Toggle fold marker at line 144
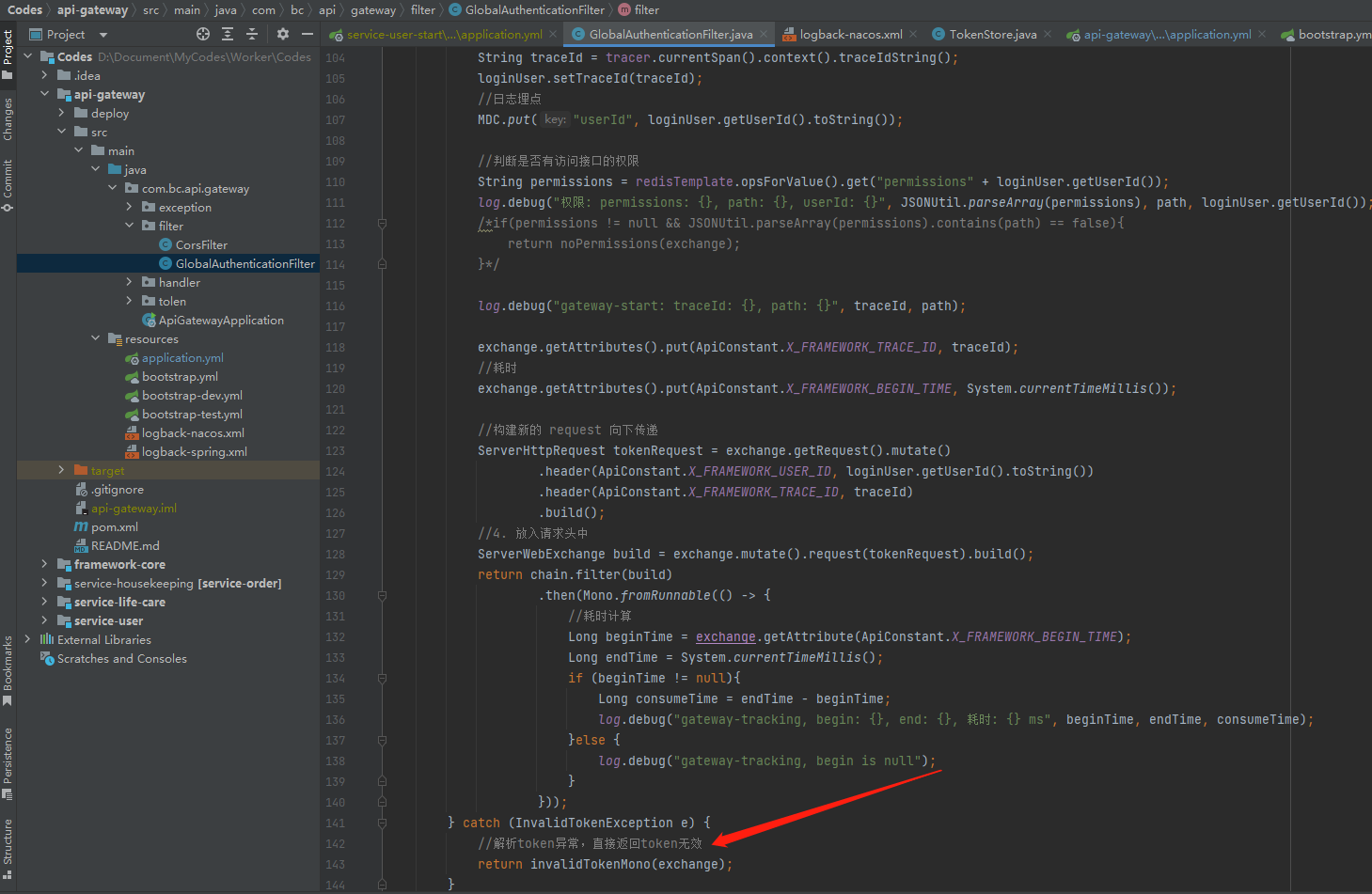Screen dimensions: 1372x894 coord(382,886)
